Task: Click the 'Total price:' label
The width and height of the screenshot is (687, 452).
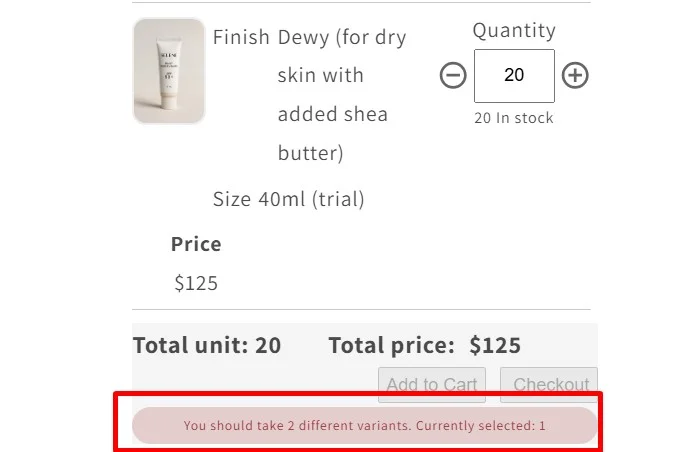Action: click(x=392, y=345)
